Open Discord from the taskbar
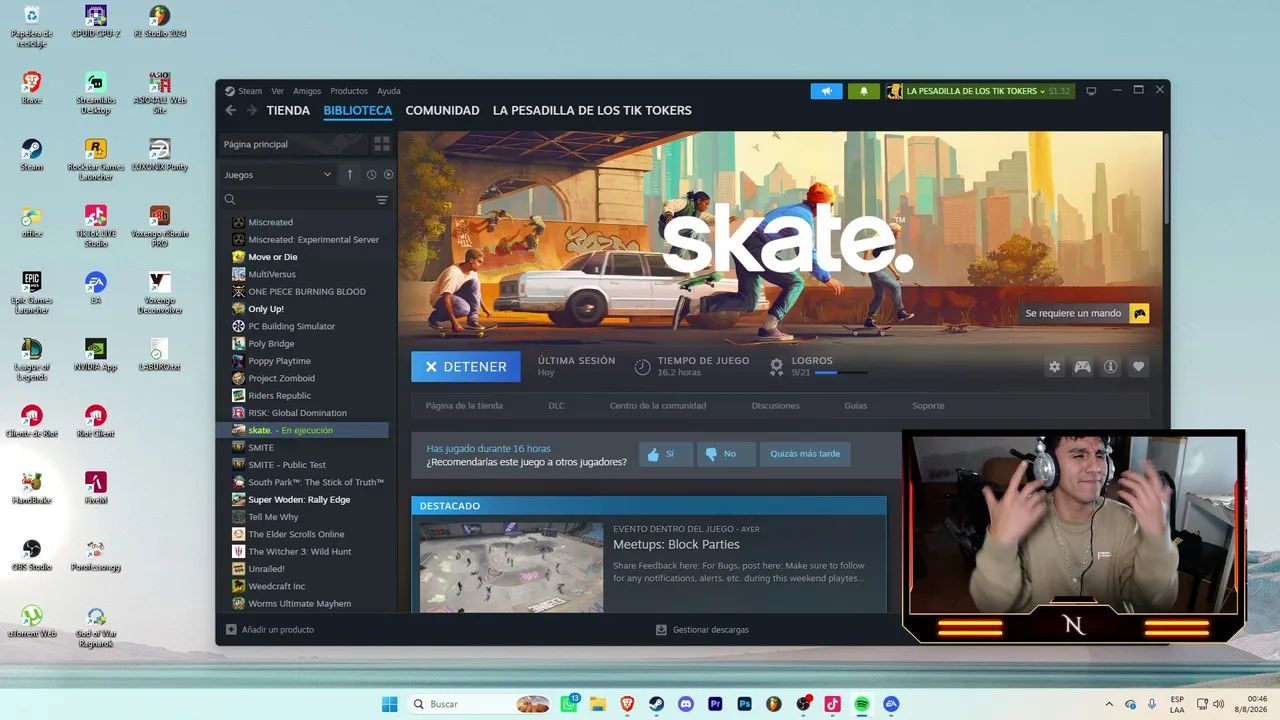Image resolution: width=1280 pixels, height=720 pixels. (x=685, y=704)
